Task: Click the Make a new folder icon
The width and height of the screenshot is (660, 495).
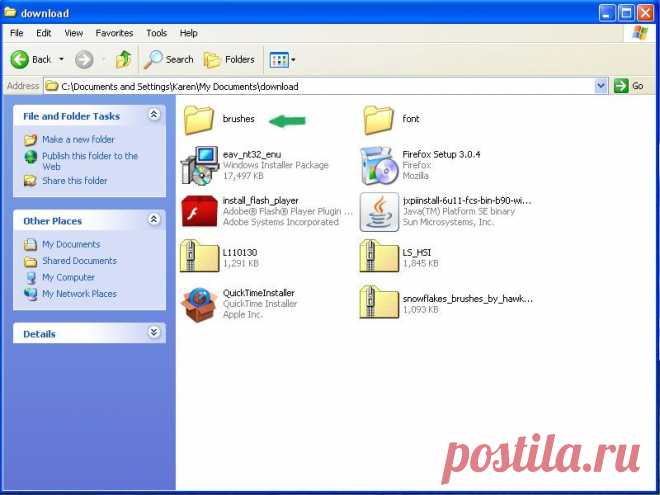Action: [x=30, y=139]
